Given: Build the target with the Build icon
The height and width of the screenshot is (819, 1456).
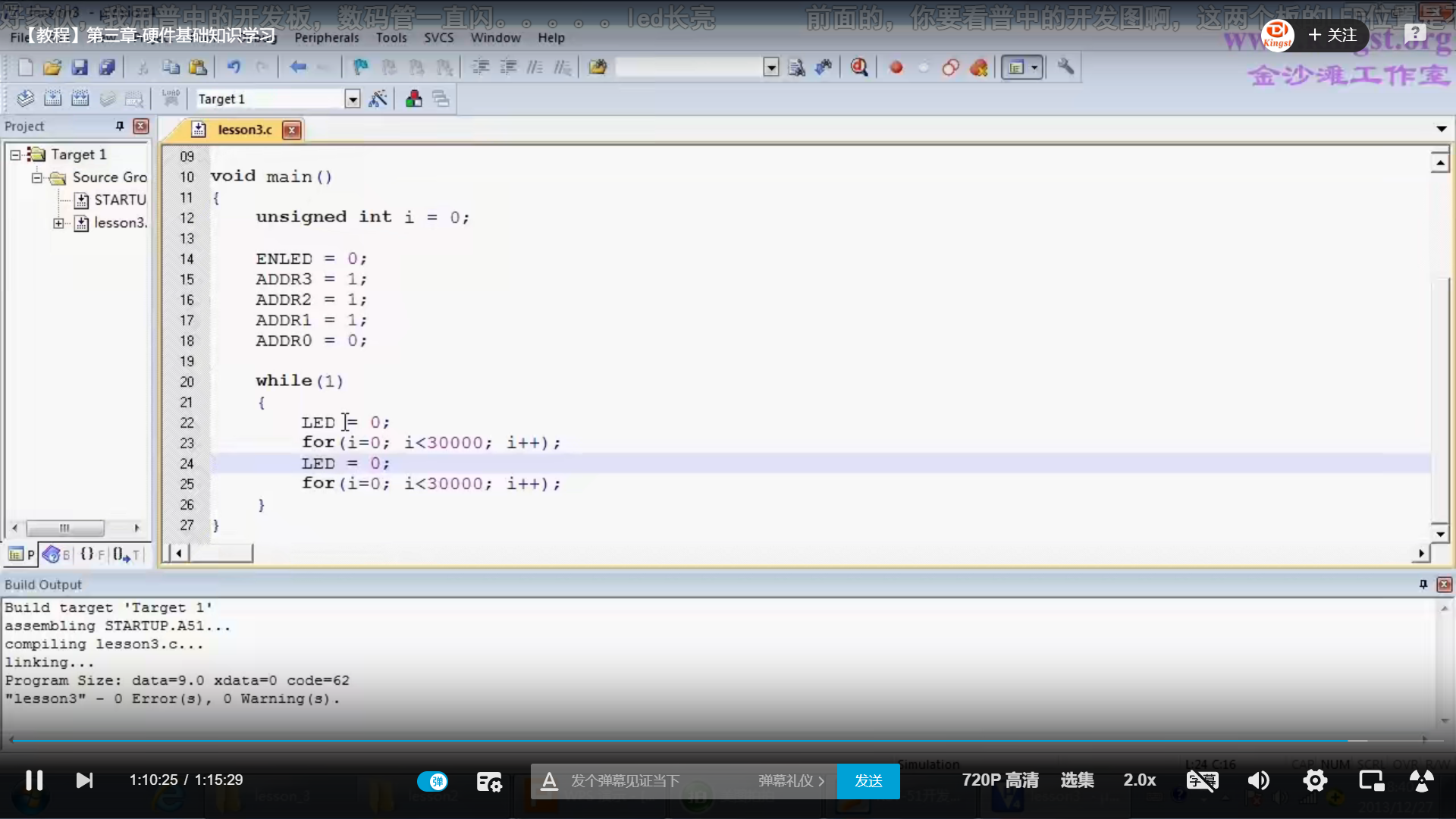Looking at the screenshot, I should pos(53,99).
